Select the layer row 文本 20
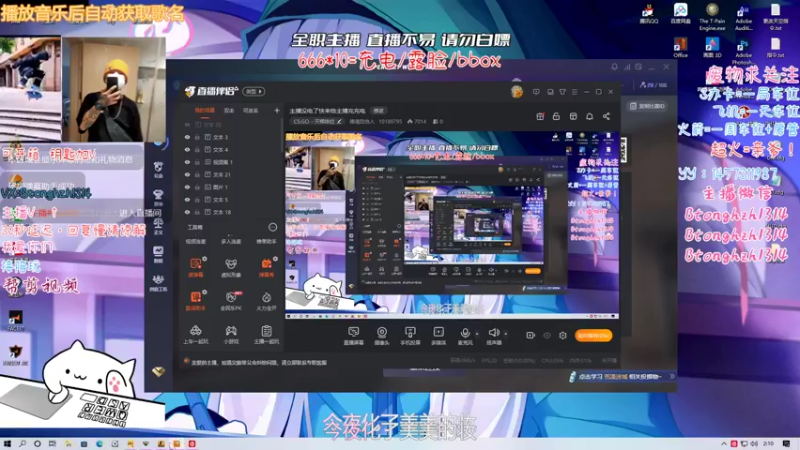 click(x=231, y=124)
